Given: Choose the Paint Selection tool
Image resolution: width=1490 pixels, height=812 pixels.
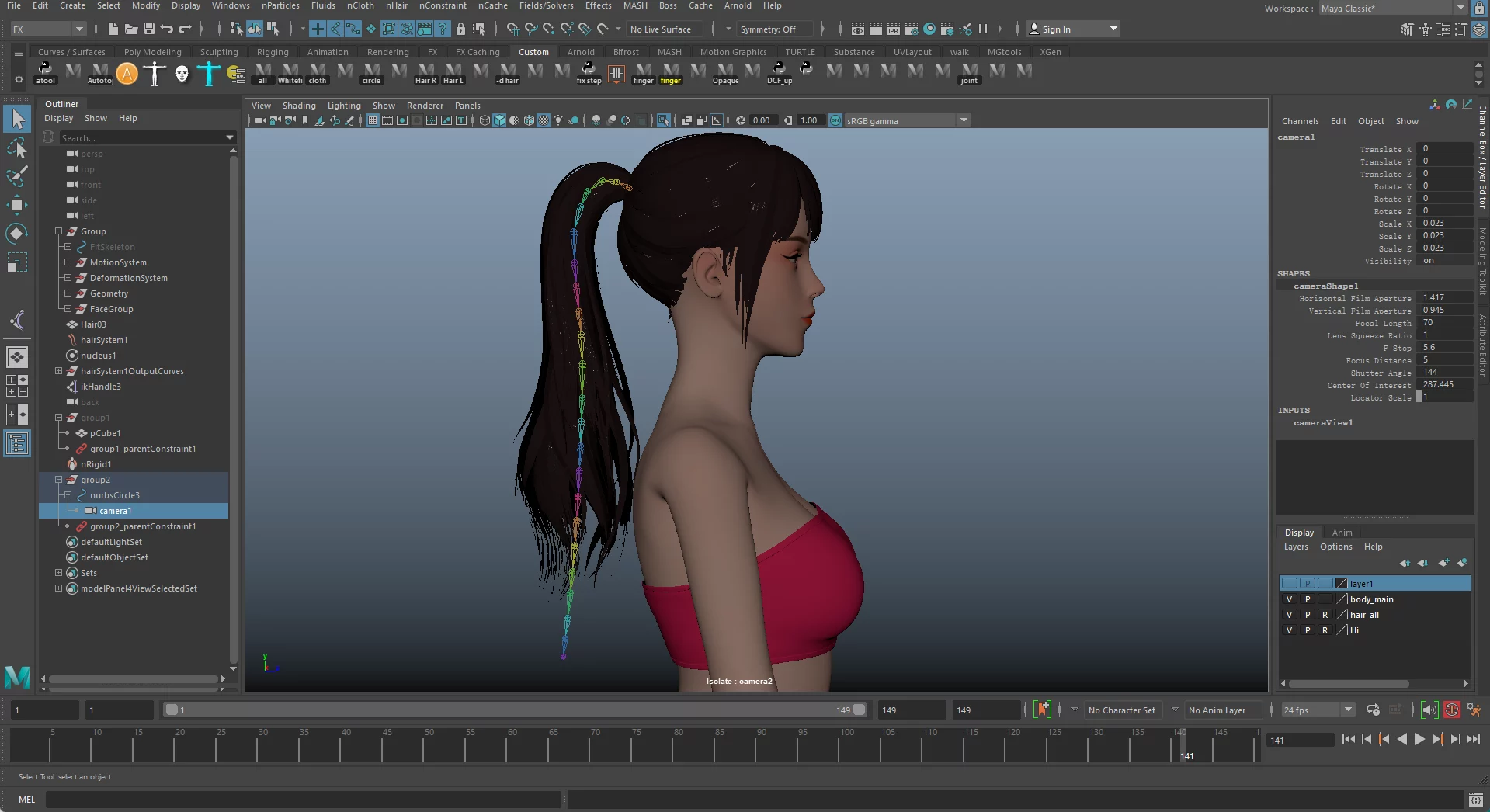Looking at the screenshot, I should click(17, 176).
